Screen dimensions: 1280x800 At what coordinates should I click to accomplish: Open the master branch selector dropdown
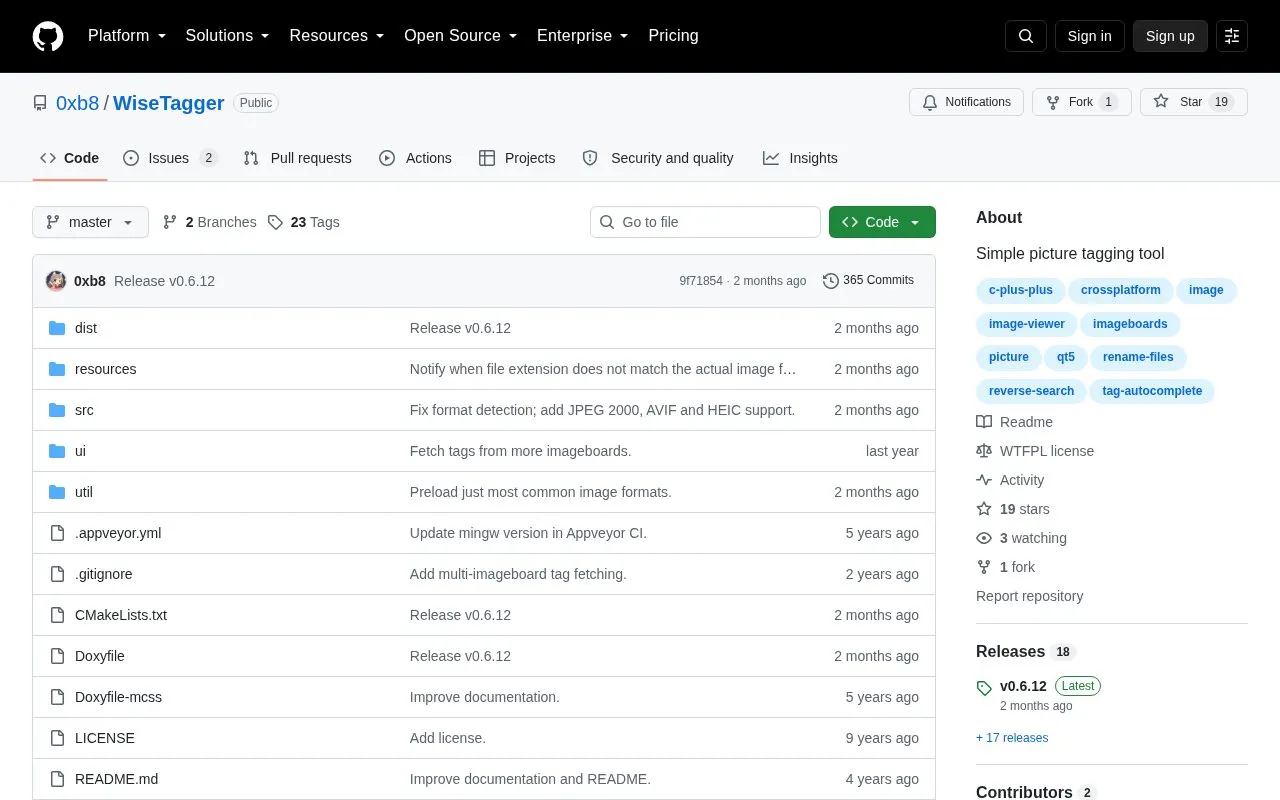point(90,222)
